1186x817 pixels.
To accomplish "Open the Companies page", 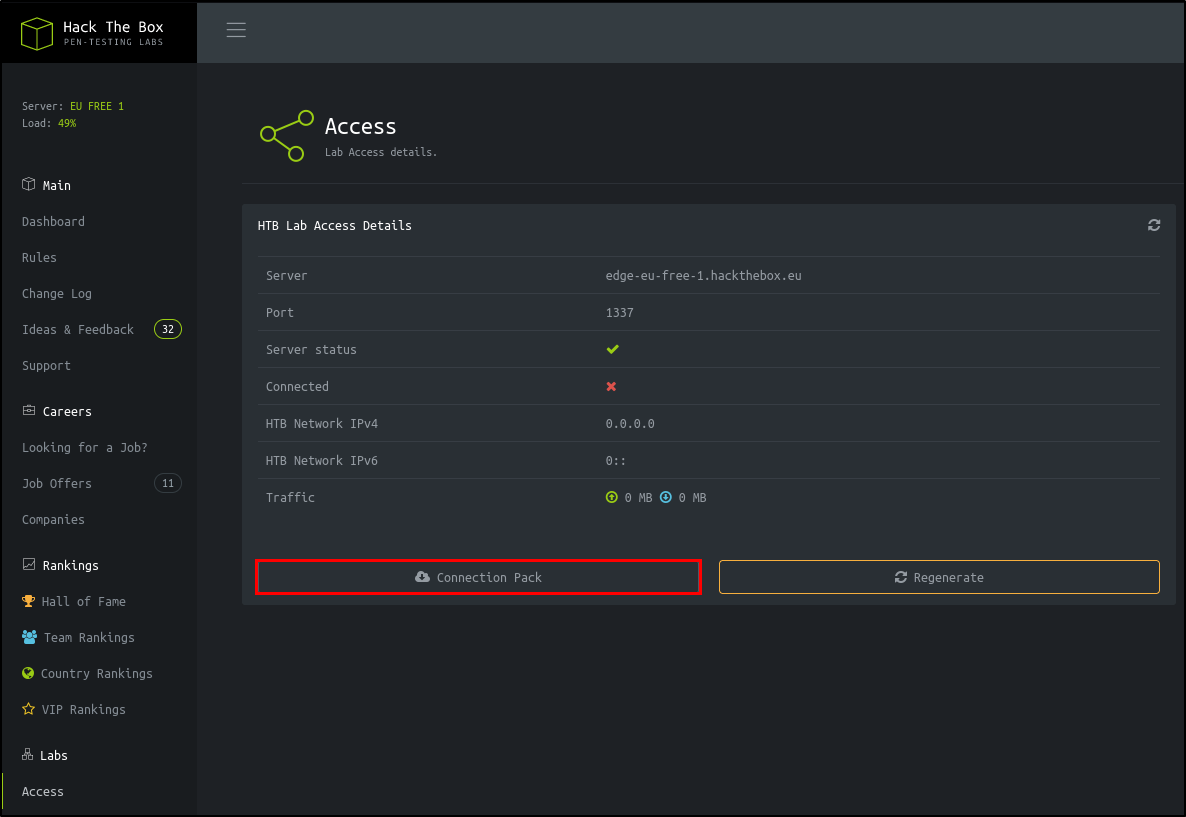I will tap(53, 520).
